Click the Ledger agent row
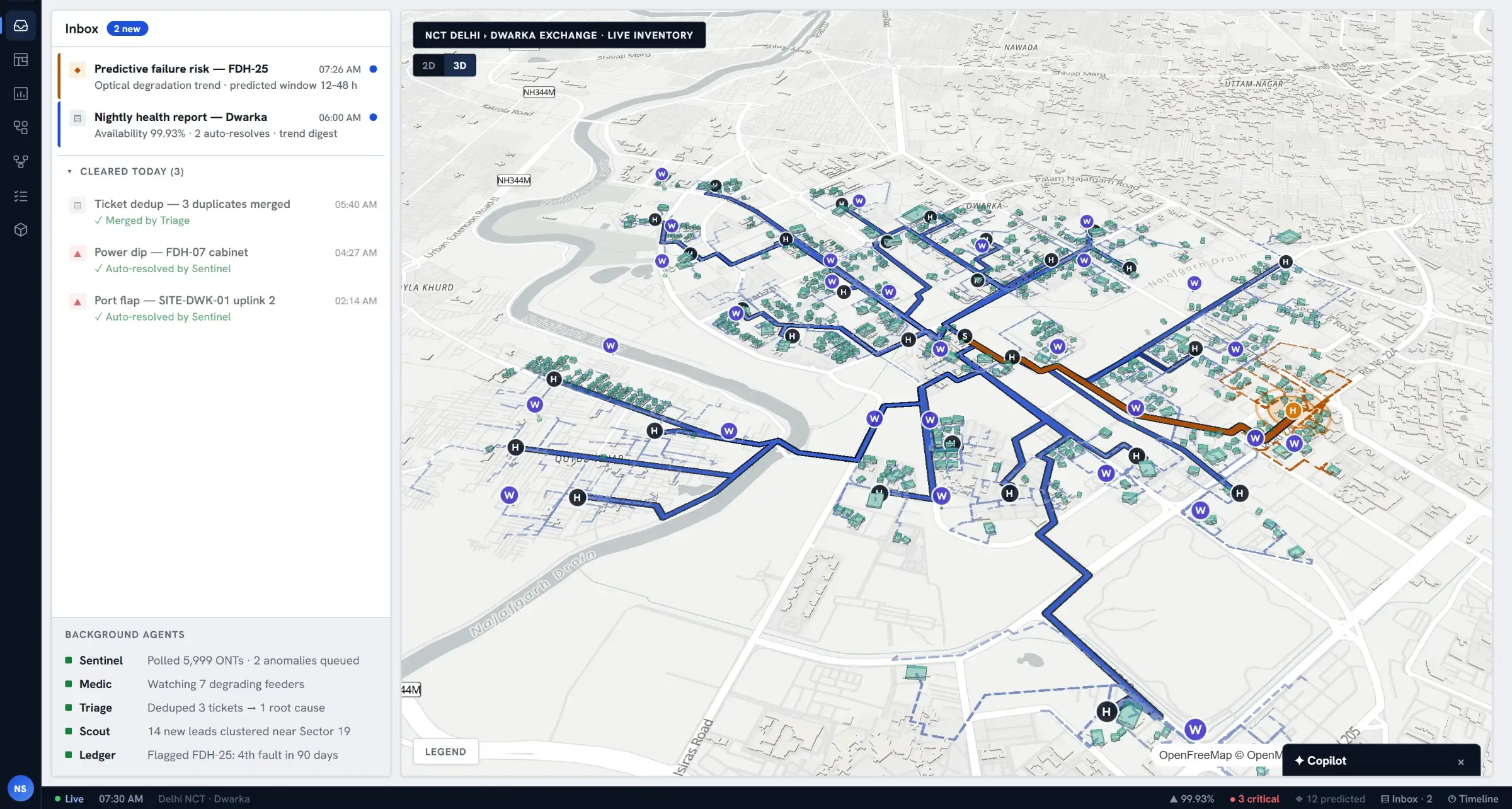Image resolution: width=1512 pixels, height=809 pixels. pyautogui.click(x=221, y=755)
